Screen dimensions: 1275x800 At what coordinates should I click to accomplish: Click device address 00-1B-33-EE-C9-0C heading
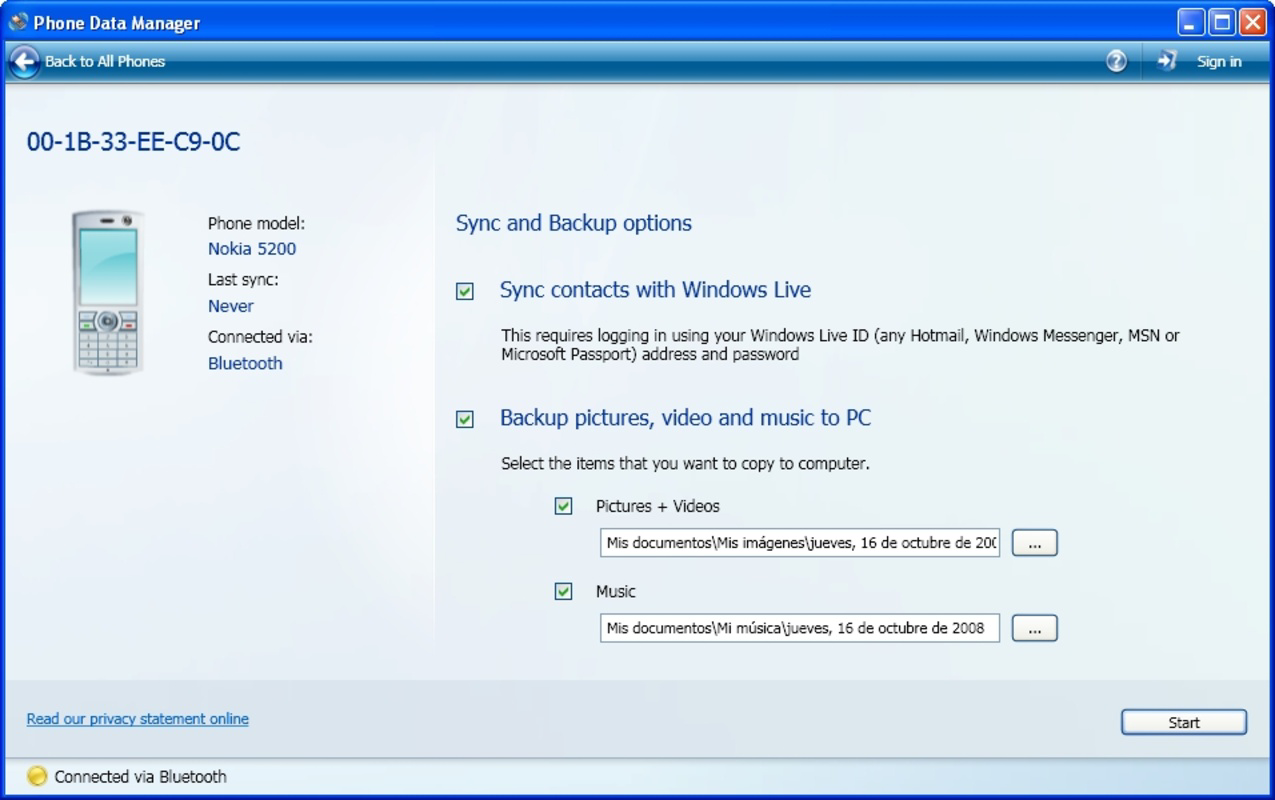(133, 142)
